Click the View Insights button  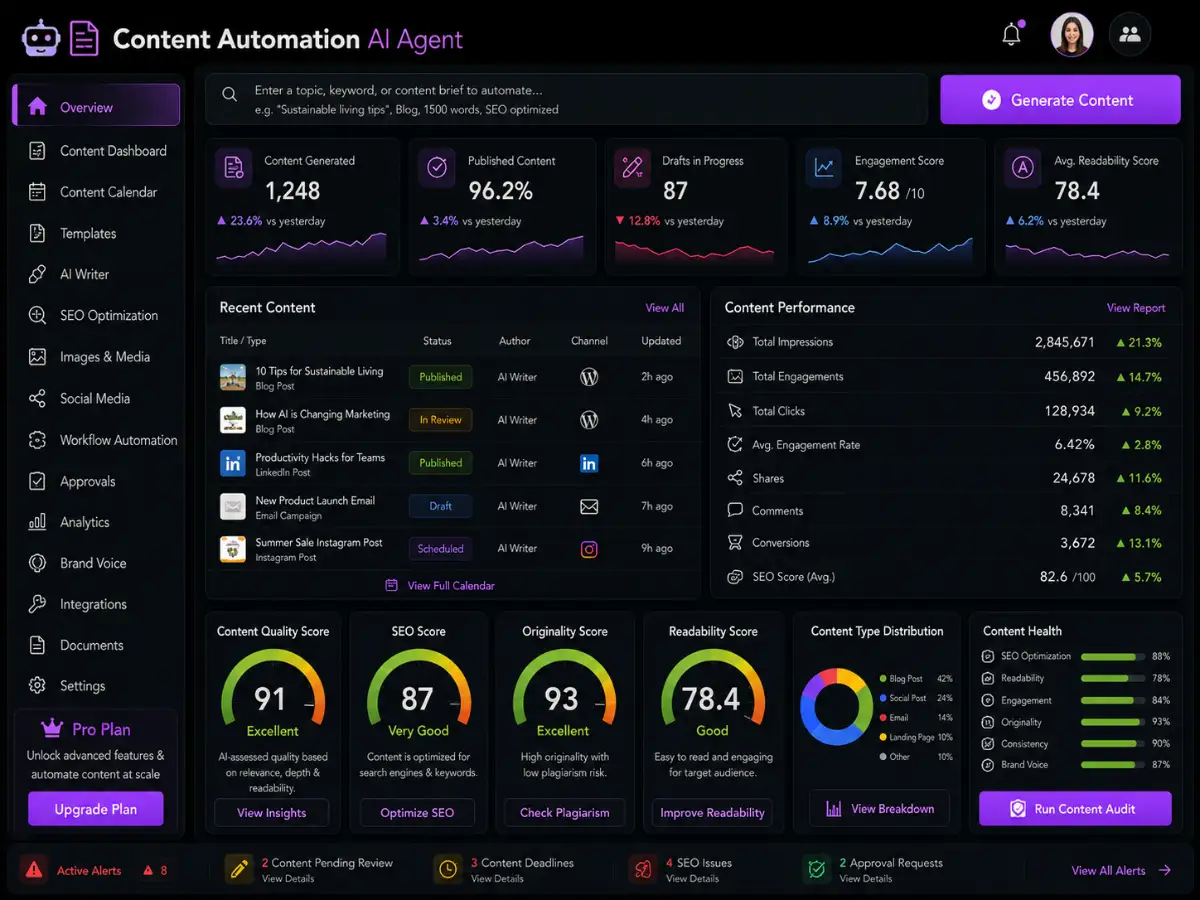[x=272, y=813]
